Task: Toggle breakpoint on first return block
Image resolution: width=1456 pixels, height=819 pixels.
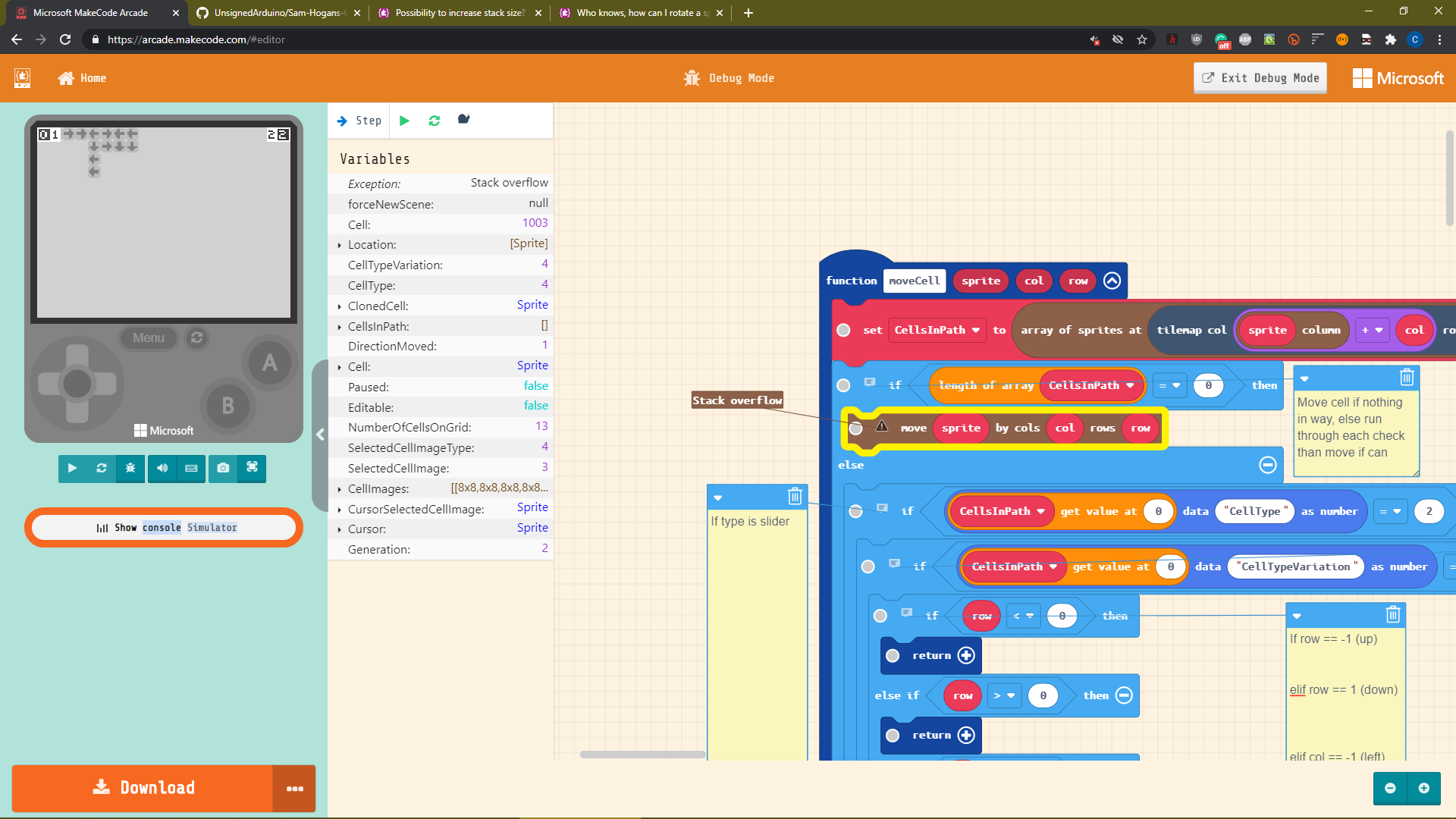Action: (893, 656)
